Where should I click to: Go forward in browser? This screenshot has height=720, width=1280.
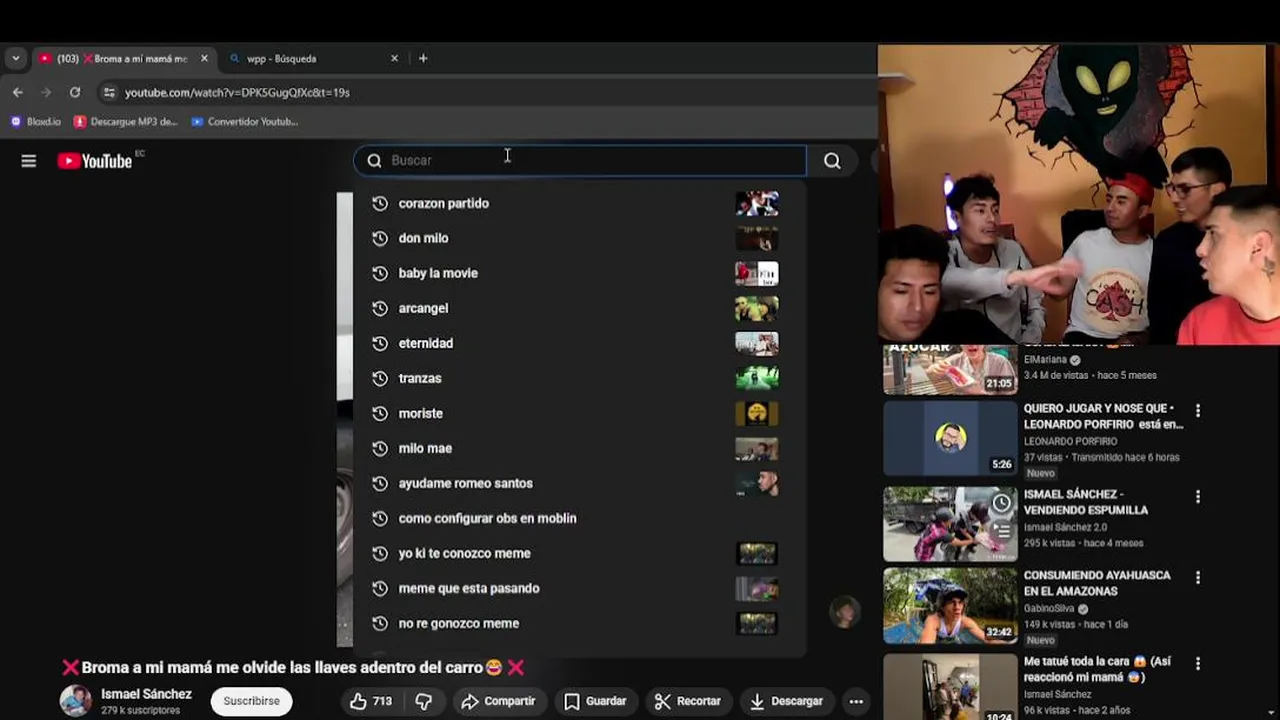click(x=46, y=92)
